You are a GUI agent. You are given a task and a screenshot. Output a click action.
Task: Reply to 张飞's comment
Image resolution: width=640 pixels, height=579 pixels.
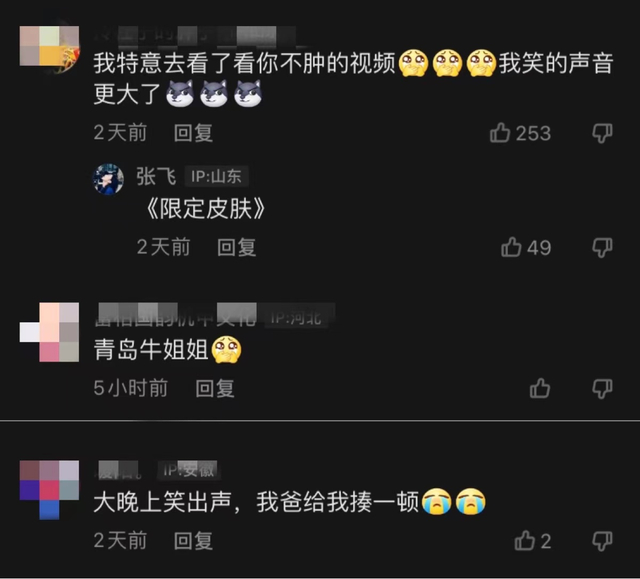coord(237,247)
